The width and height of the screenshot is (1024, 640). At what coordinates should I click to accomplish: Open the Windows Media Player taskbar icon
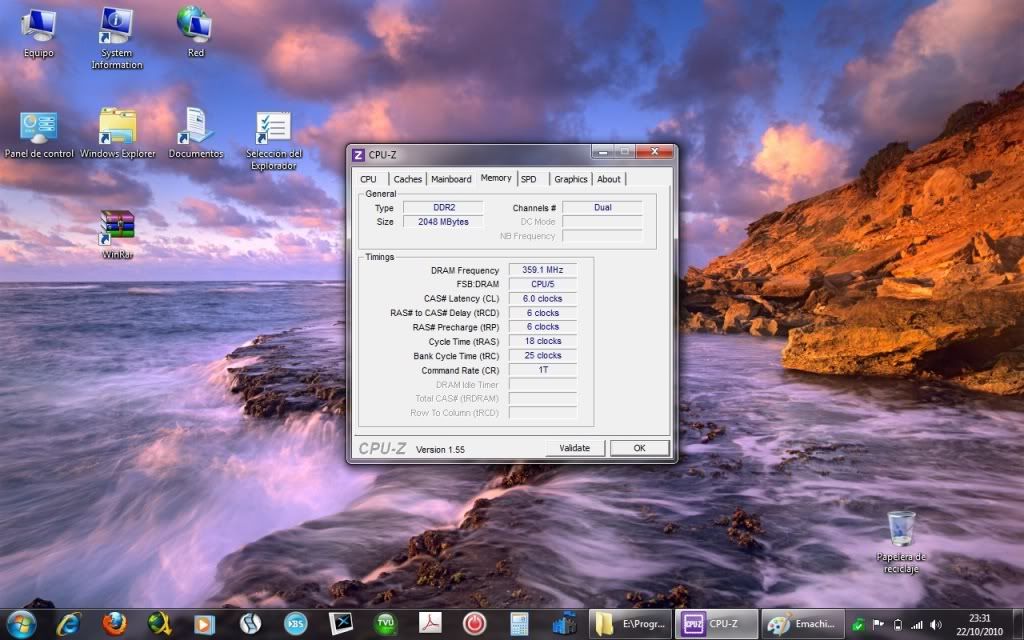tap(204, 624)
